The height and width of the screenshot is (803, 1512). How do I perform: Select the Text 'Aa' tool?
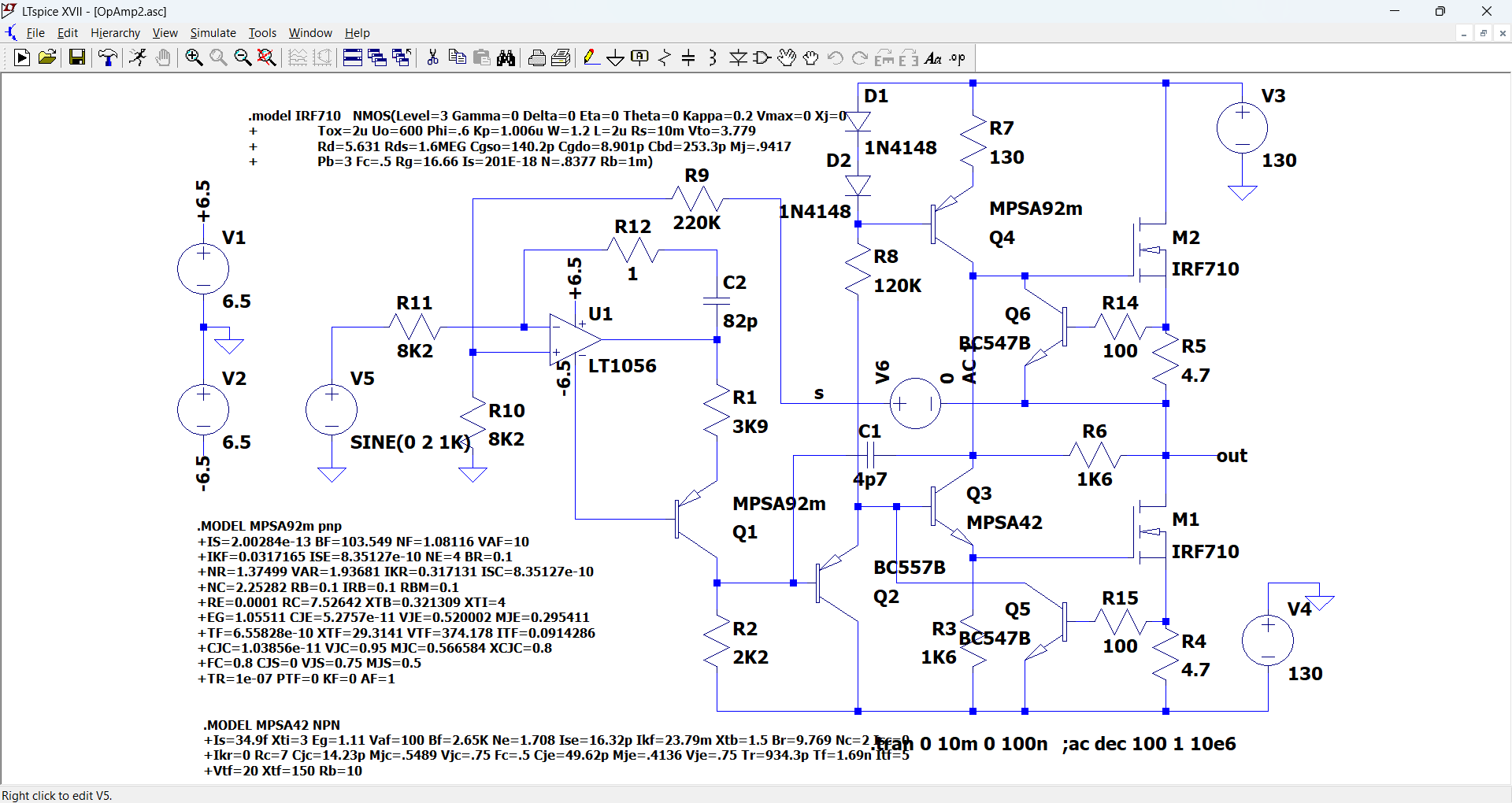933,57
